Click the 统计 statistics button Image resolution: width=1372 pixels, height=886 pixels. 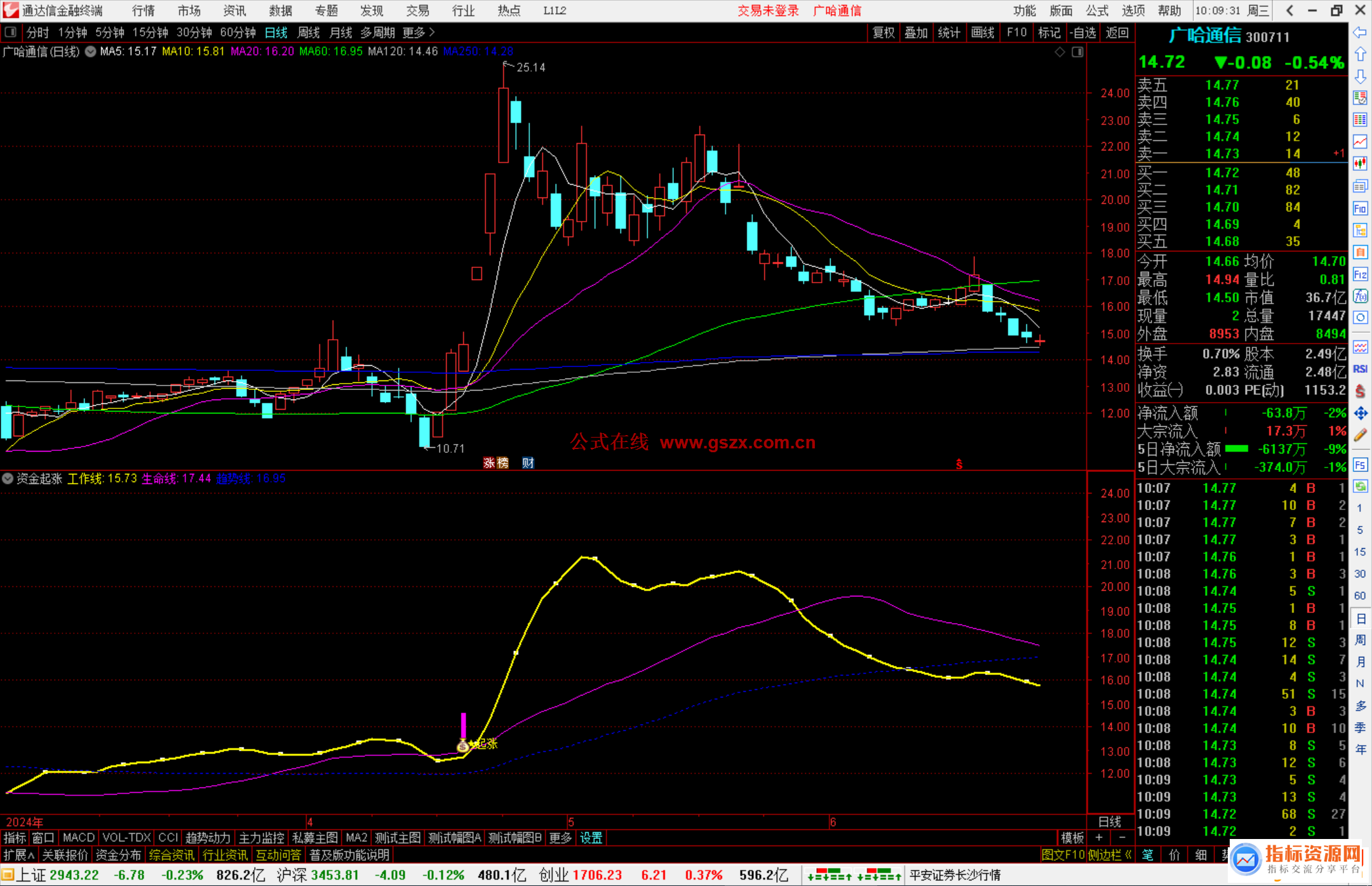(x=949, y=32)
